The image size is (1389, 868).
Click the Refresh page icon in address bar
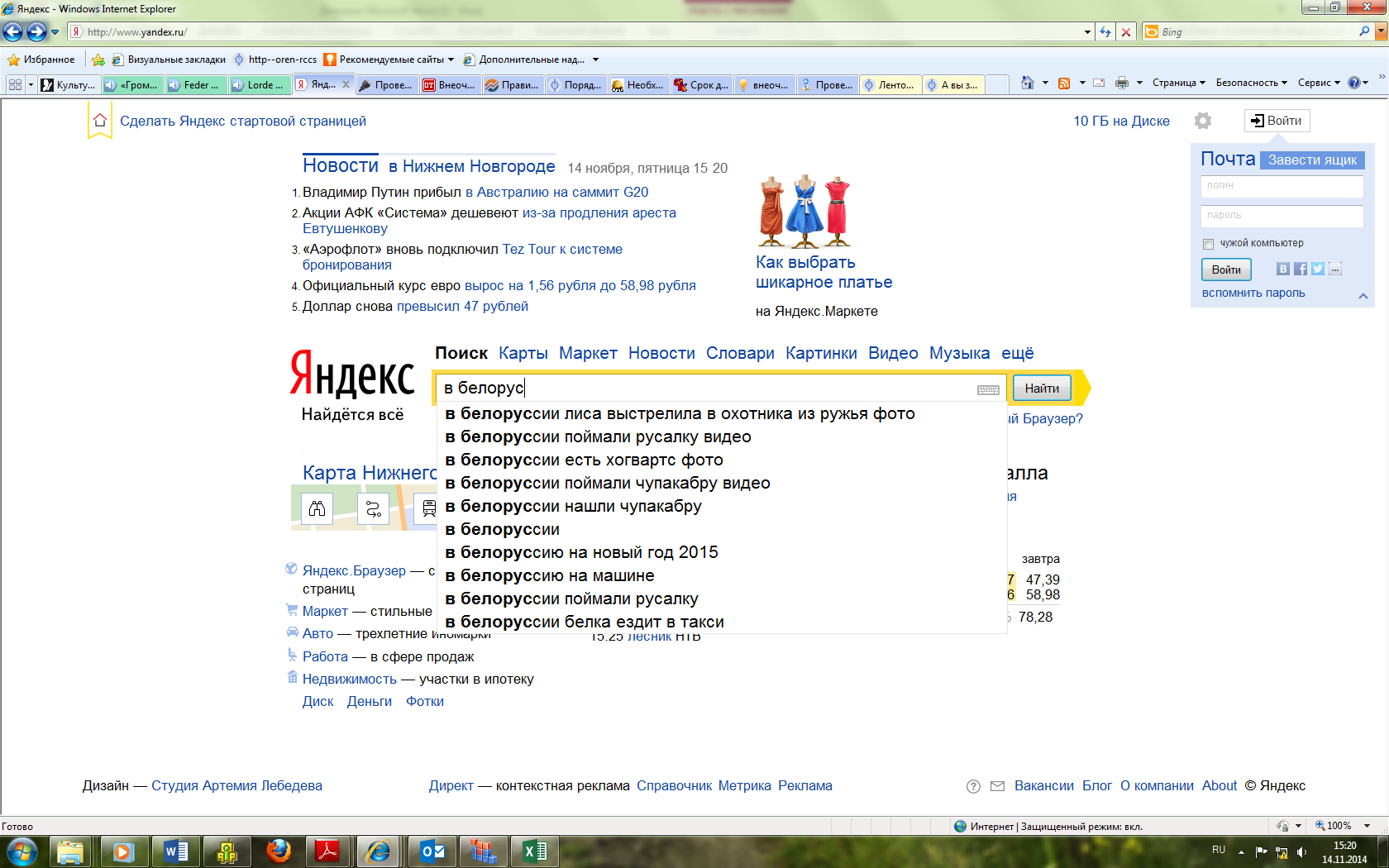[1105, 32]
